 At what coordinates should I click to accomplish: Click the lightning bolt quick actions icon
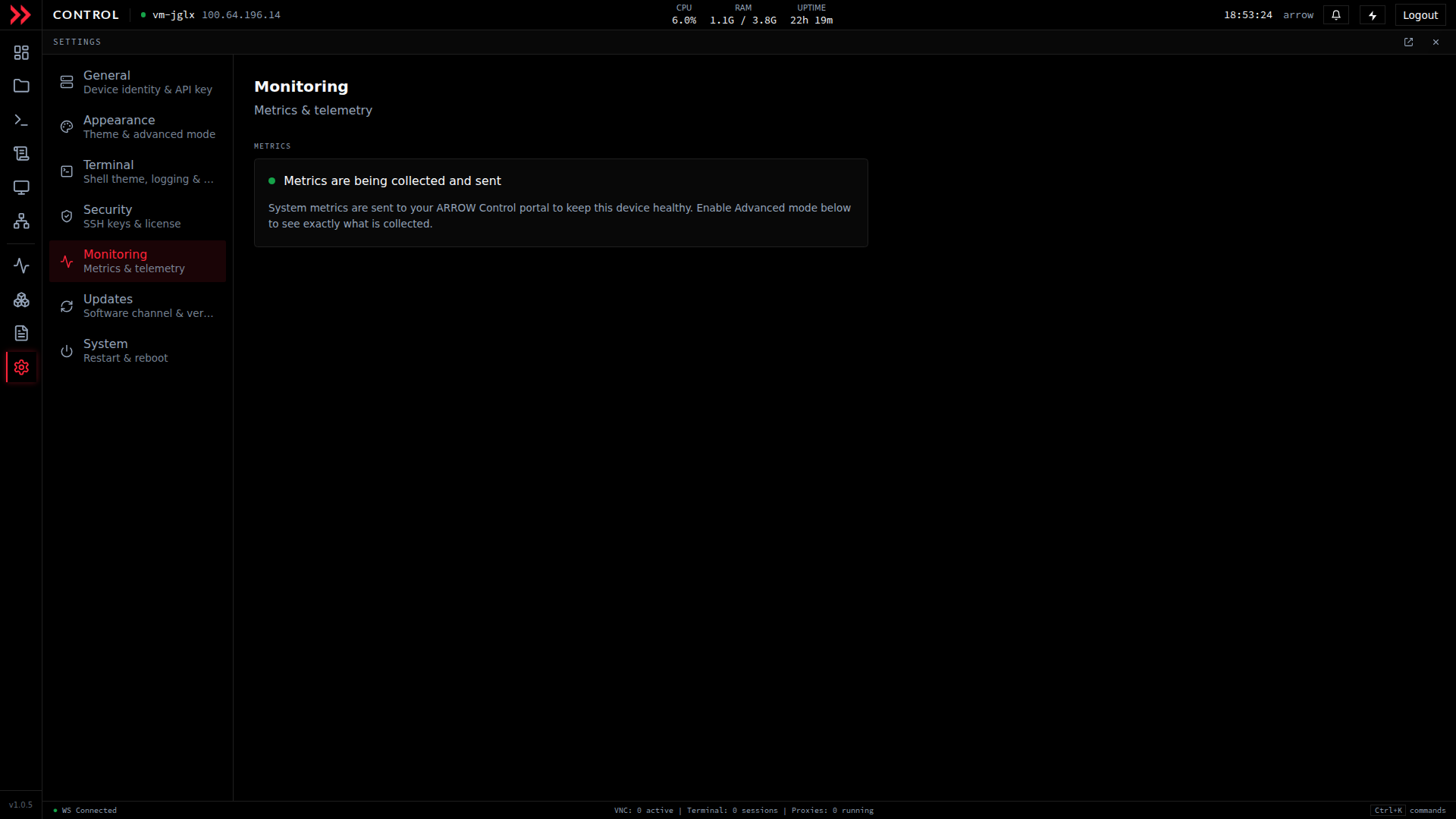point(1373,15)
